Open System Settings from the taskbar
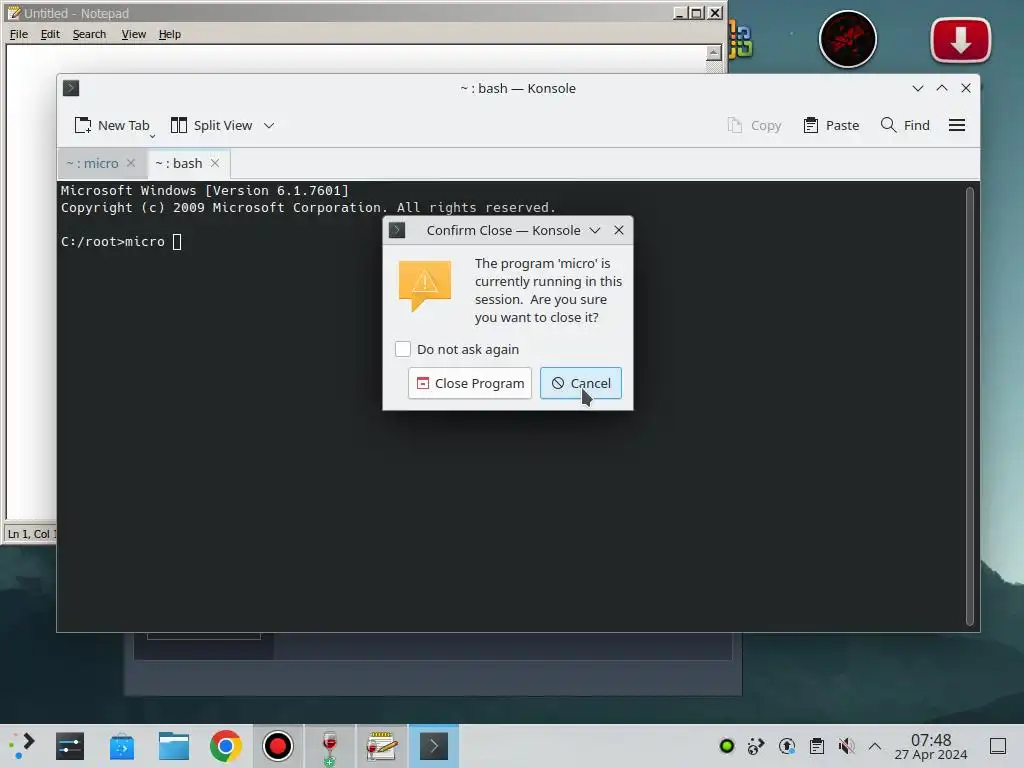 pos(69,746)
